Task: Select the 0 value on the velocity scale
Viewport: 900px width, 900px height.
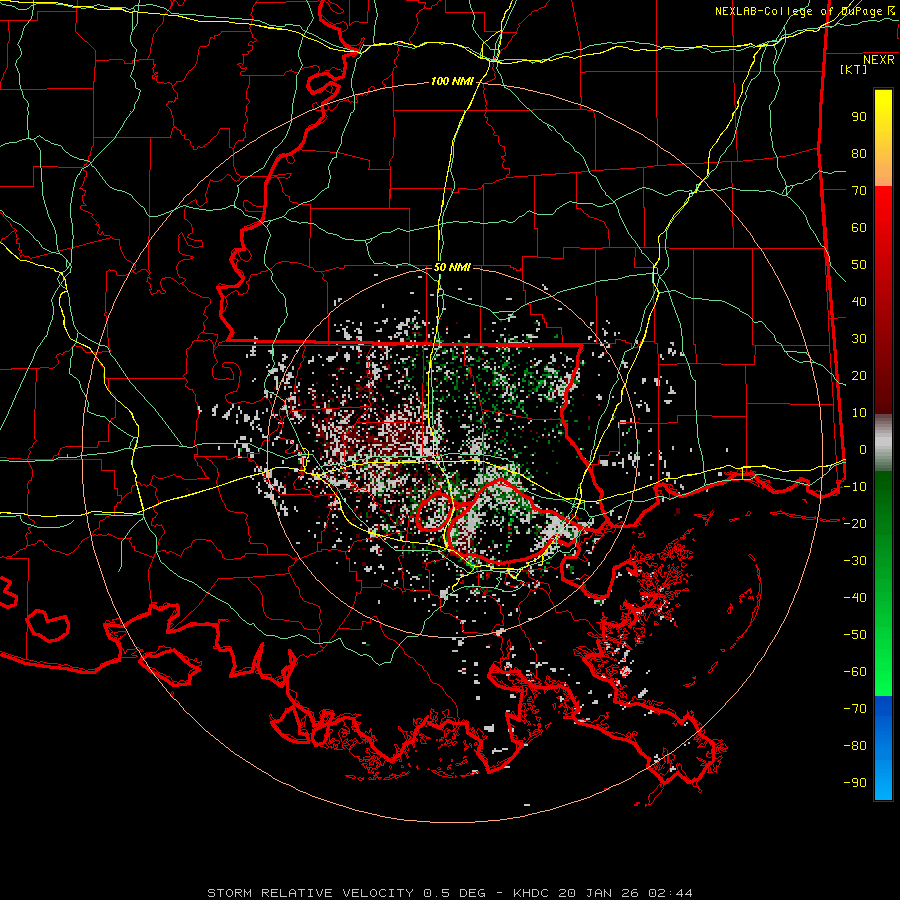Action: (863, 449)
